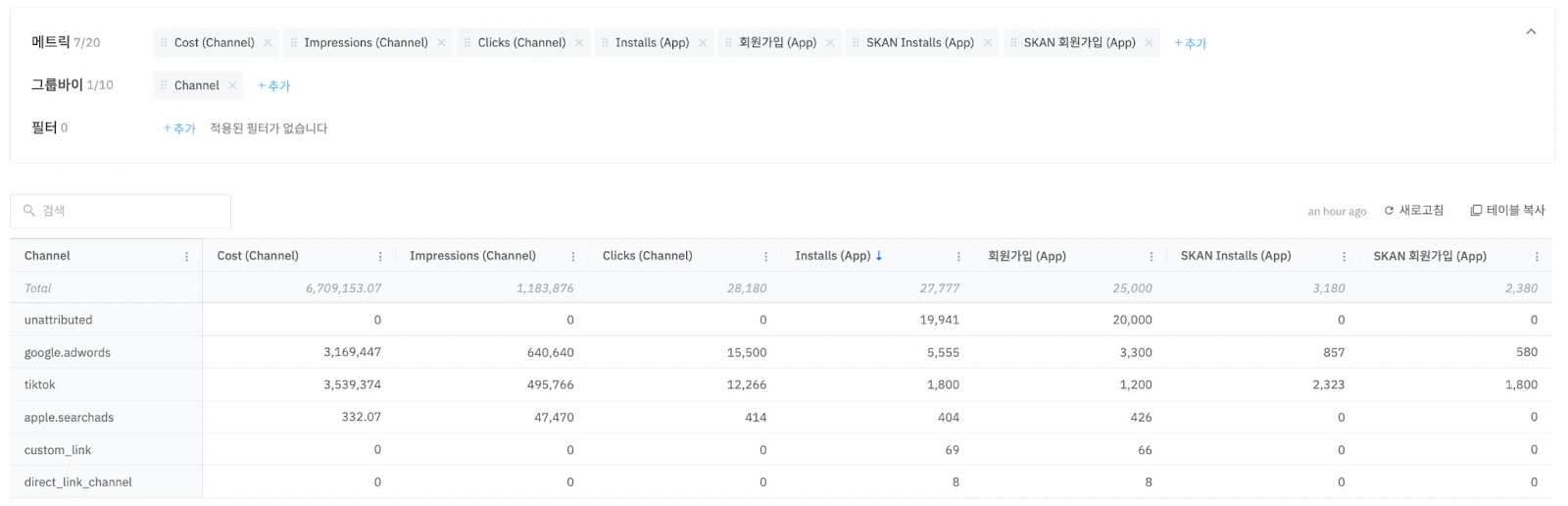Remove the Channel group-by chip
This screenshot has height=506, width=1568.
(232, 86)
